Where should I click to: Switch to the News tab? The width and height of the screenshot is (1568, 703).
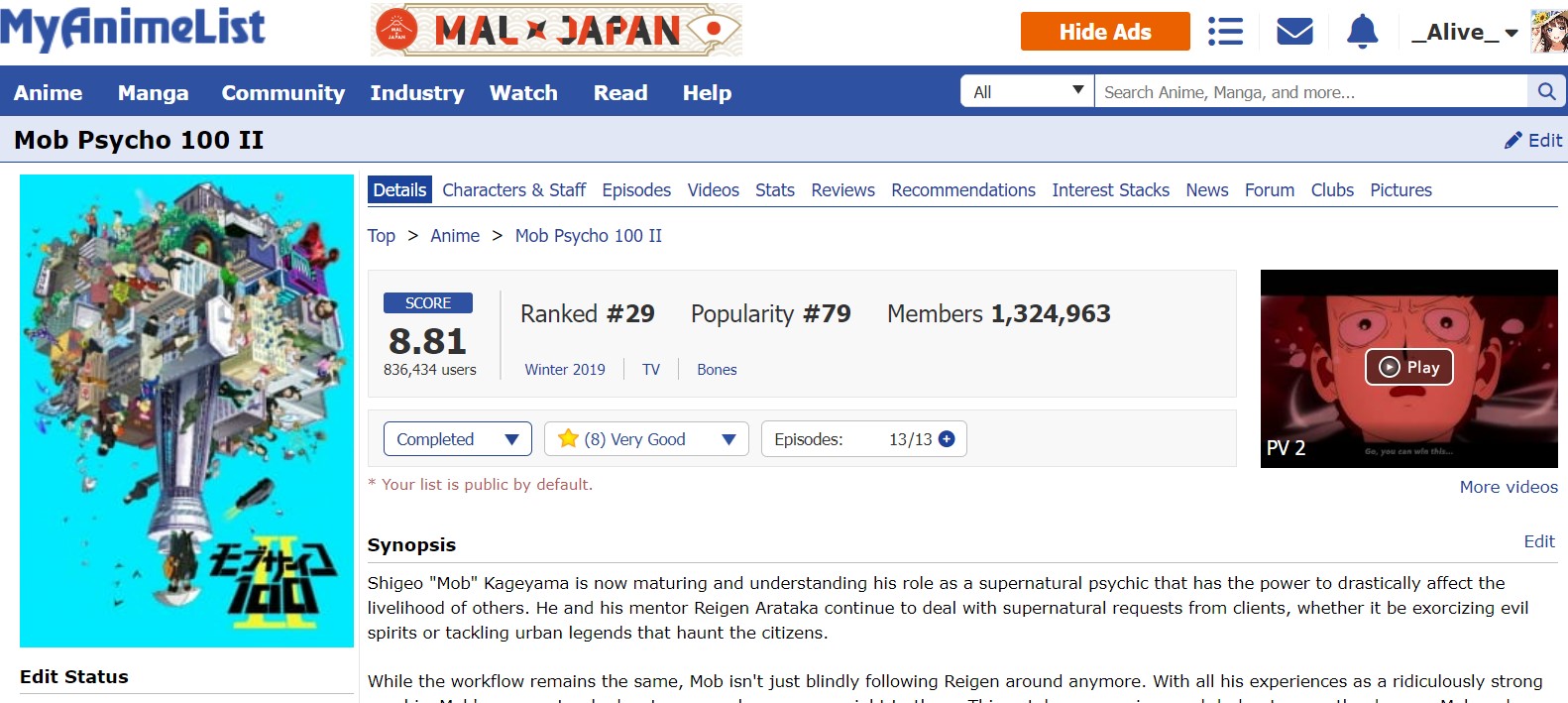(x=1207, y=189)
